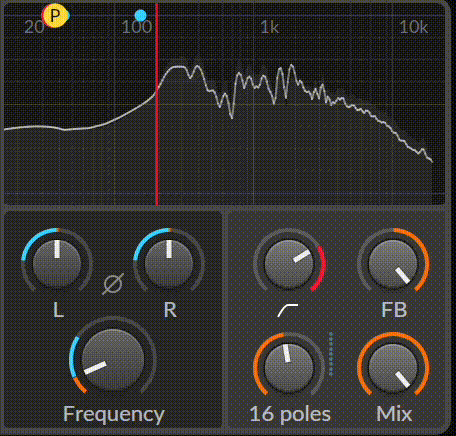Click the large Frequency knob
Screen dimensions: 456x436
113,359
